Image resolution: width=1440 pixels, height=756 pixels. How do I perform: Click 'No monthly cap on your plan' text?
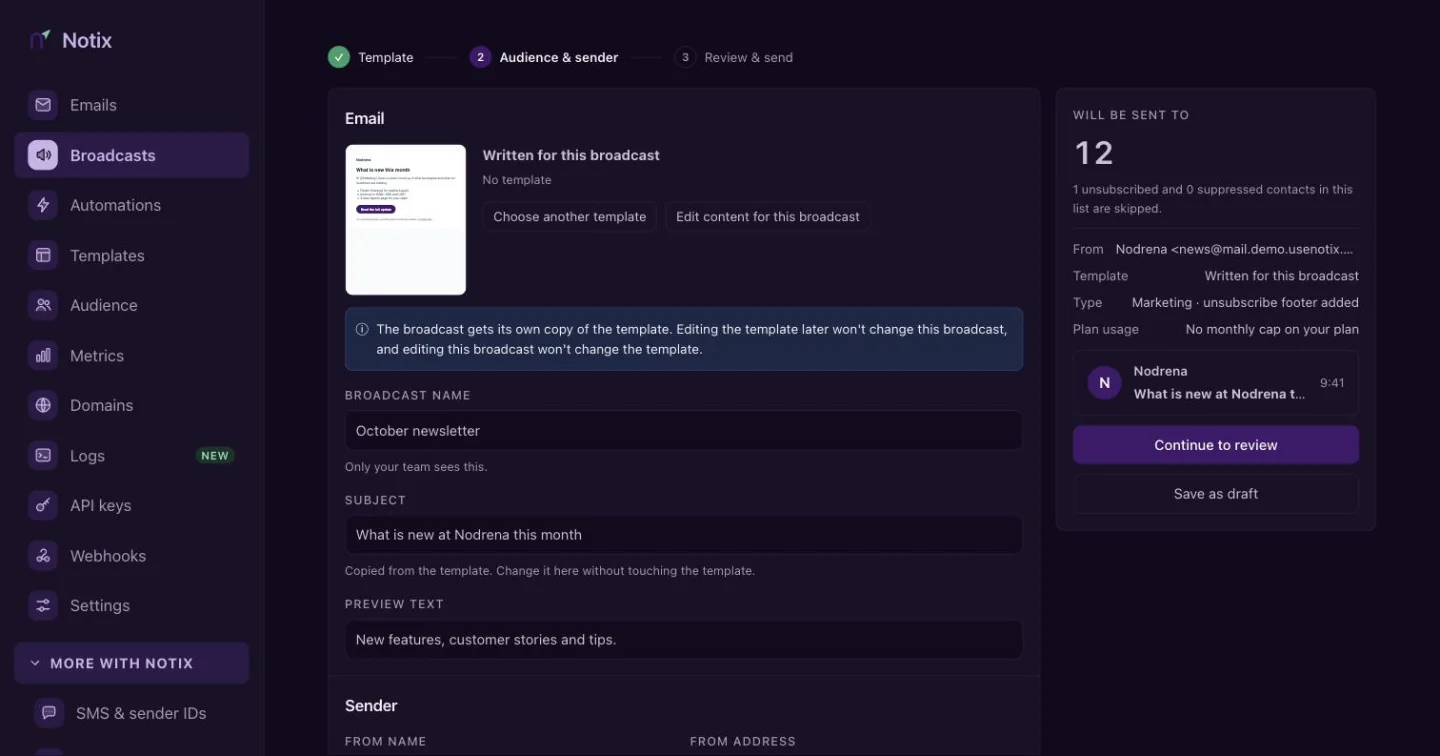(x=1272, y=329)
